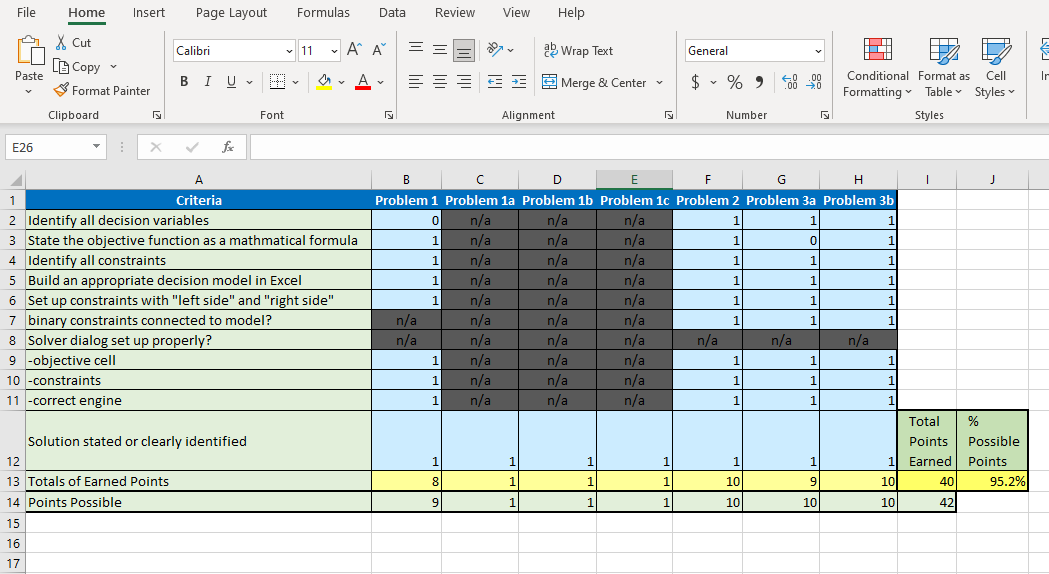
Task: Switch to the Page Layout tab
Action: (231, 13)
